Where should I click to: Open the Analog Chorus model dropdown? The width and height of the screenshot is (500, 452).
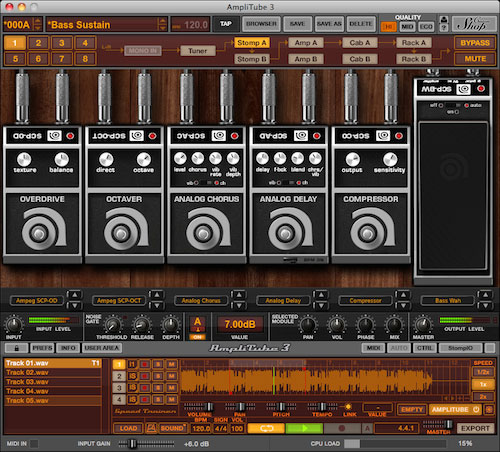[201, 301]
